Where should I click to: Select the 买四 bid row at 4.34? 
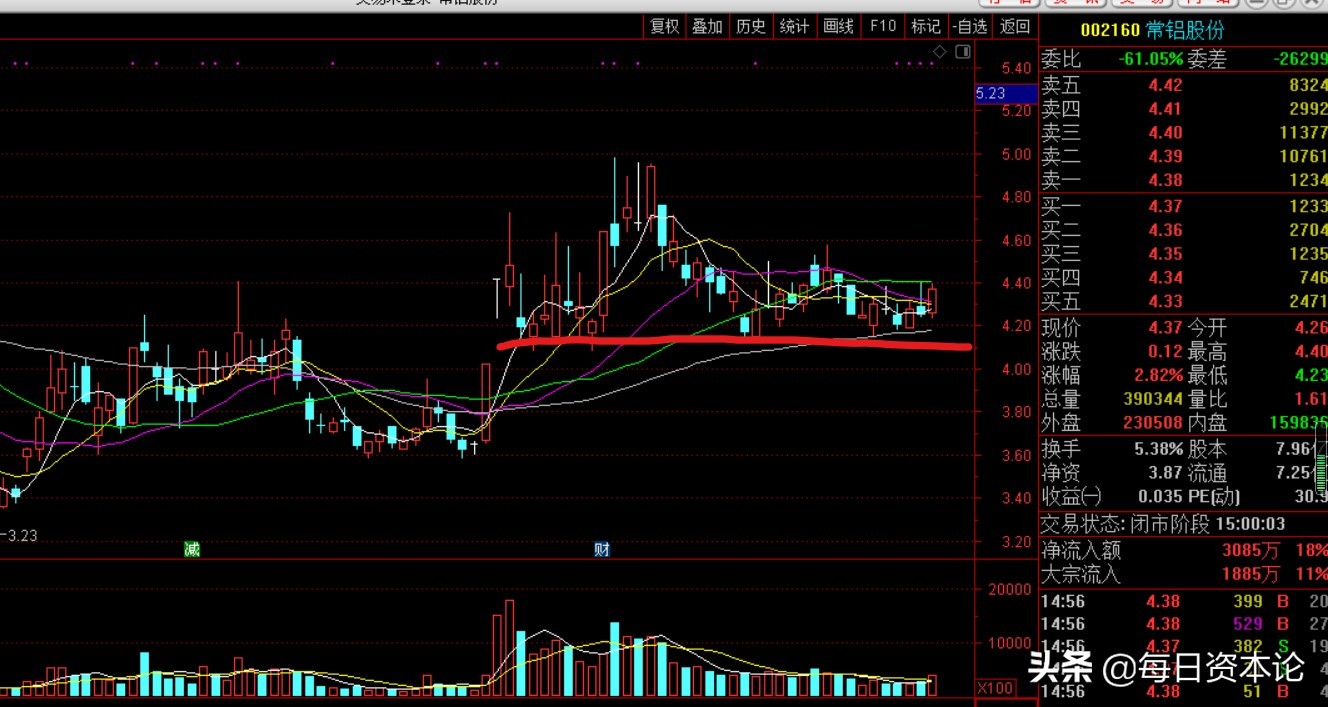point(1184,278)
